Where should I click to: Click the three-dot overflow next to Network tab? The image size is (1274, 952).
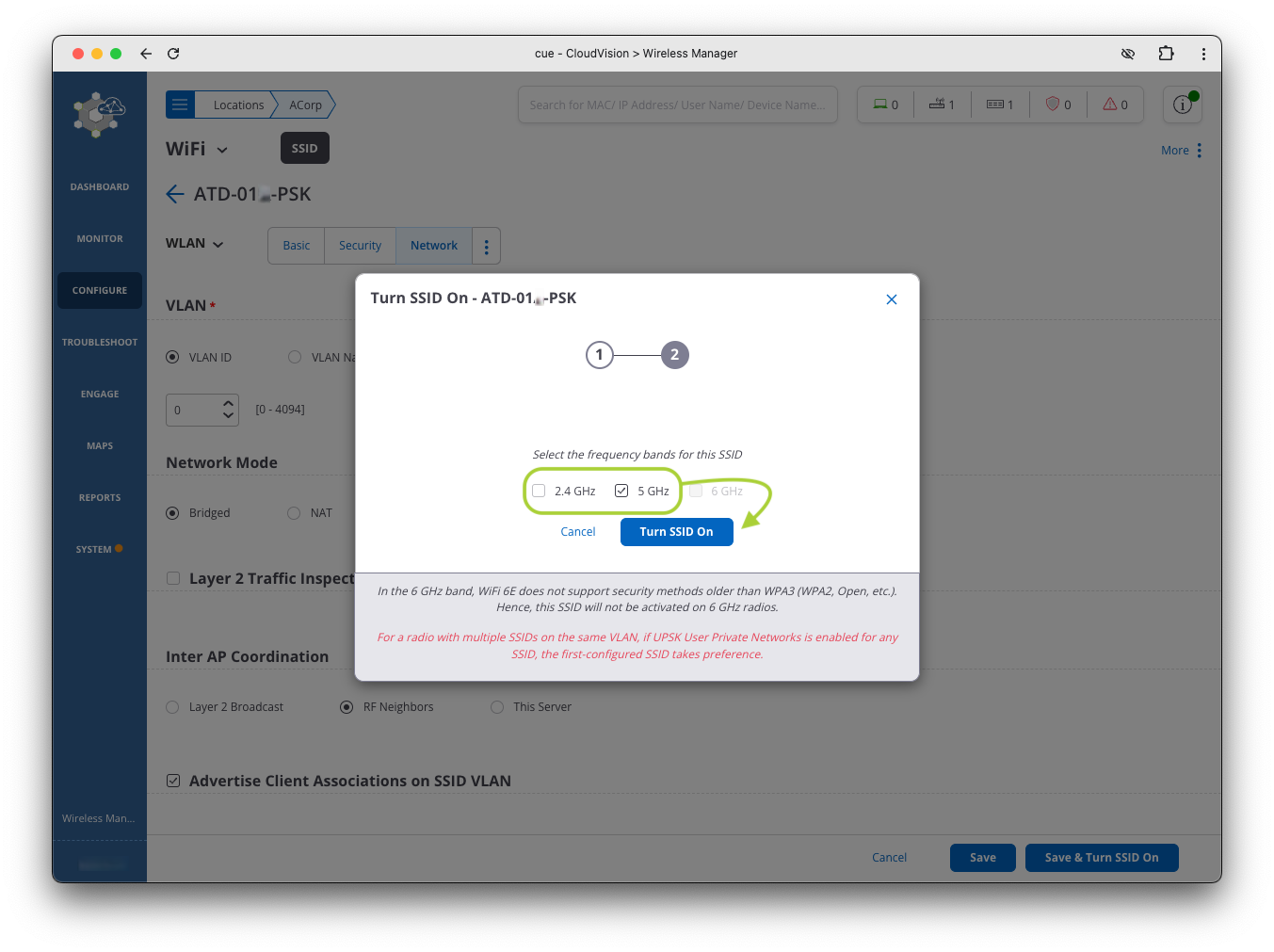coord(486,246)
